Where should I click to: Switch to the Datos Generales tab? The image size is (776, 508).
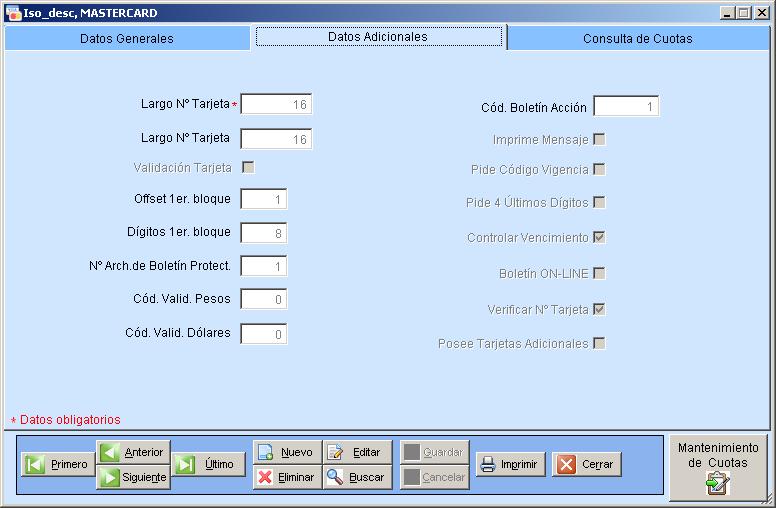coord(127,38)
